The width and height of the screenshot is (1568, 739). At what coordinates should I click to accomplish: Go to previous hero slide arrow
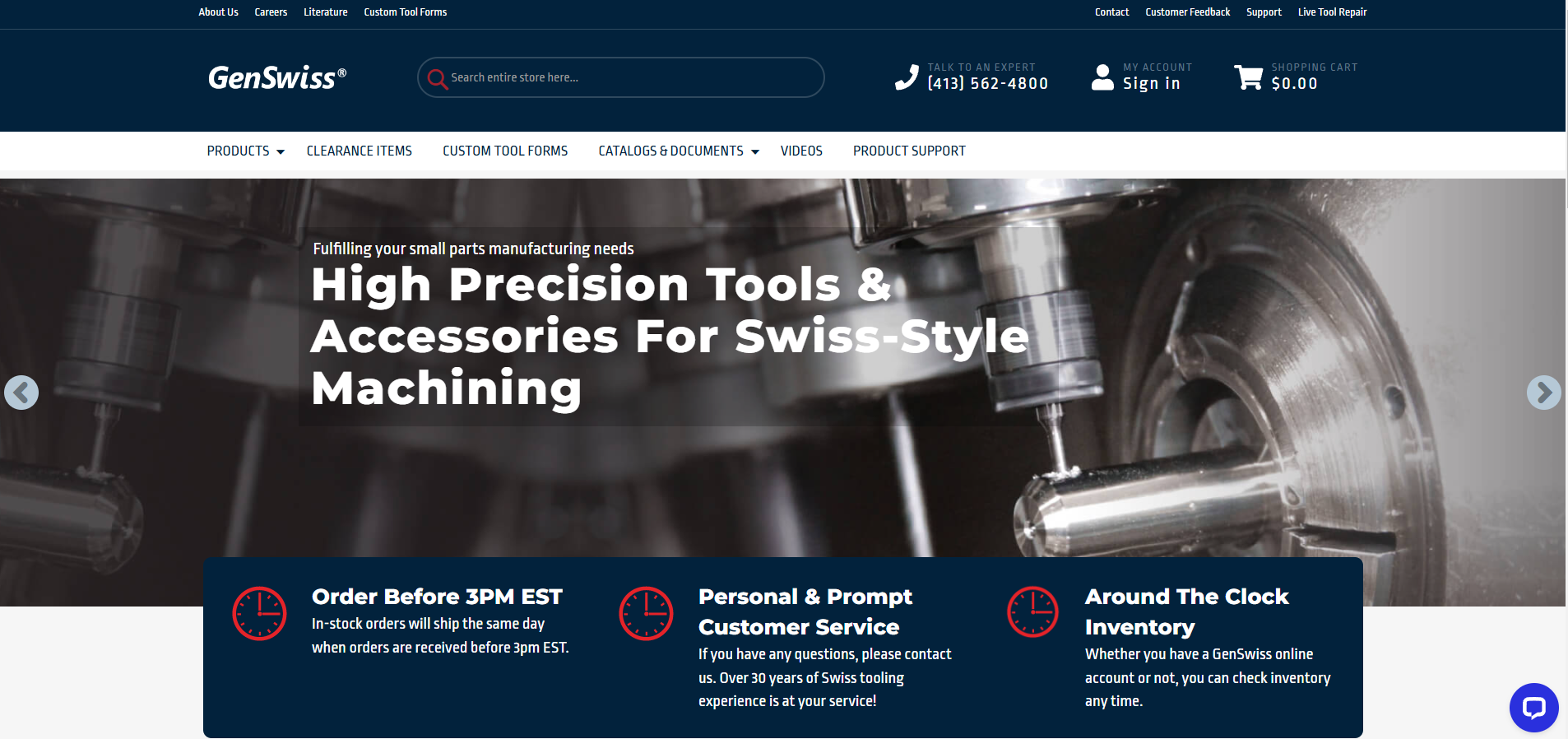point(21,393)
